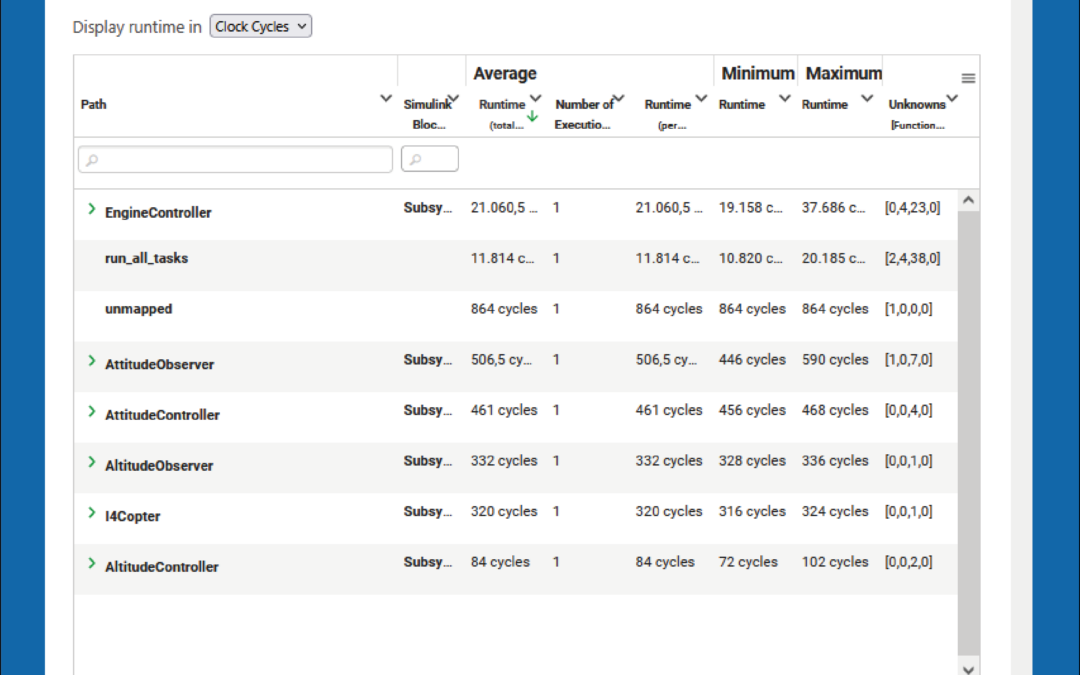Expand the EngineController row
The width and height of the screenshot is (1080, 675).
coord(91,211)
